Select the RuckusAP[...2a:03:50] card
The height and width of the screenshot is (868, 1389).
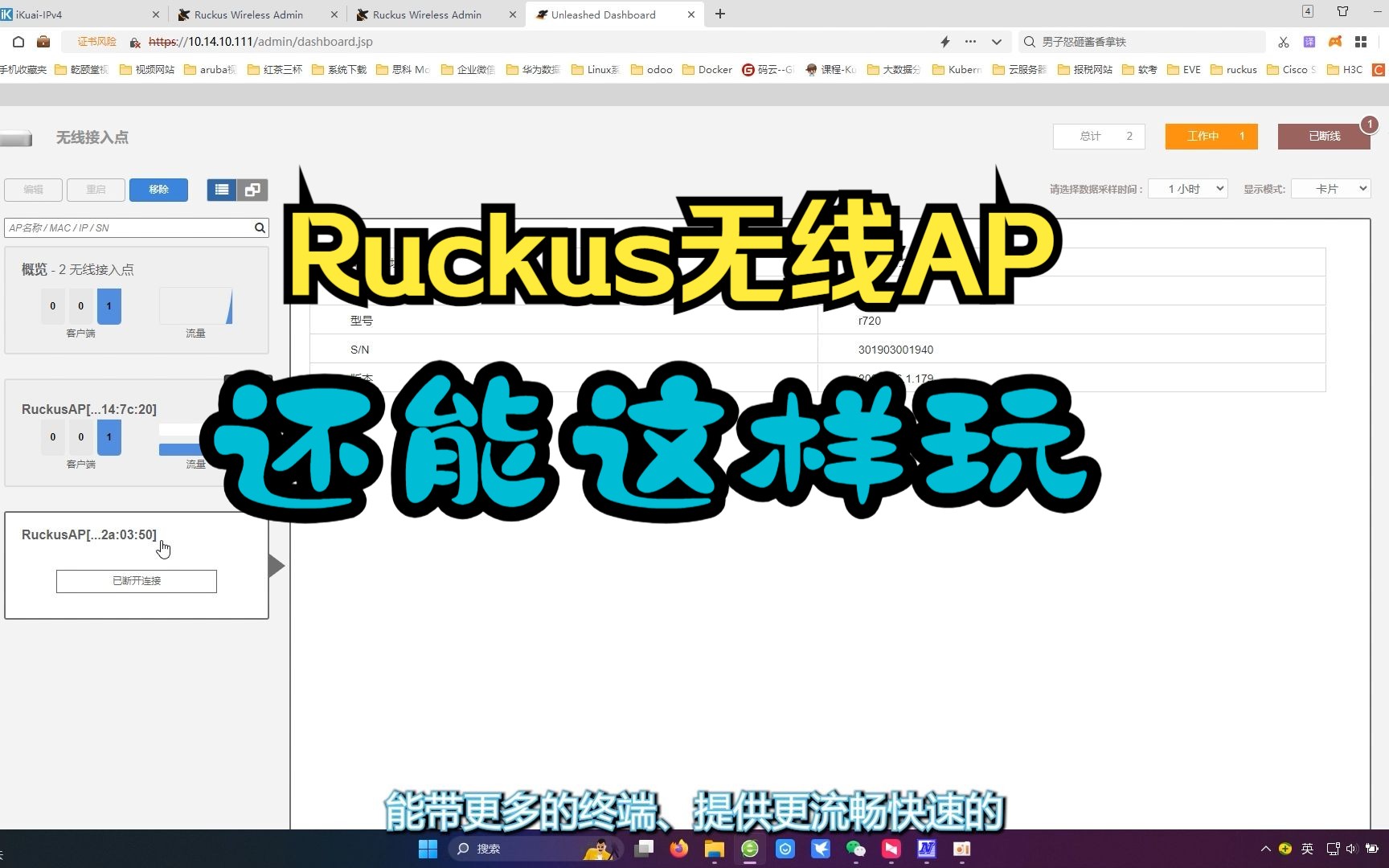coord(137,565)
